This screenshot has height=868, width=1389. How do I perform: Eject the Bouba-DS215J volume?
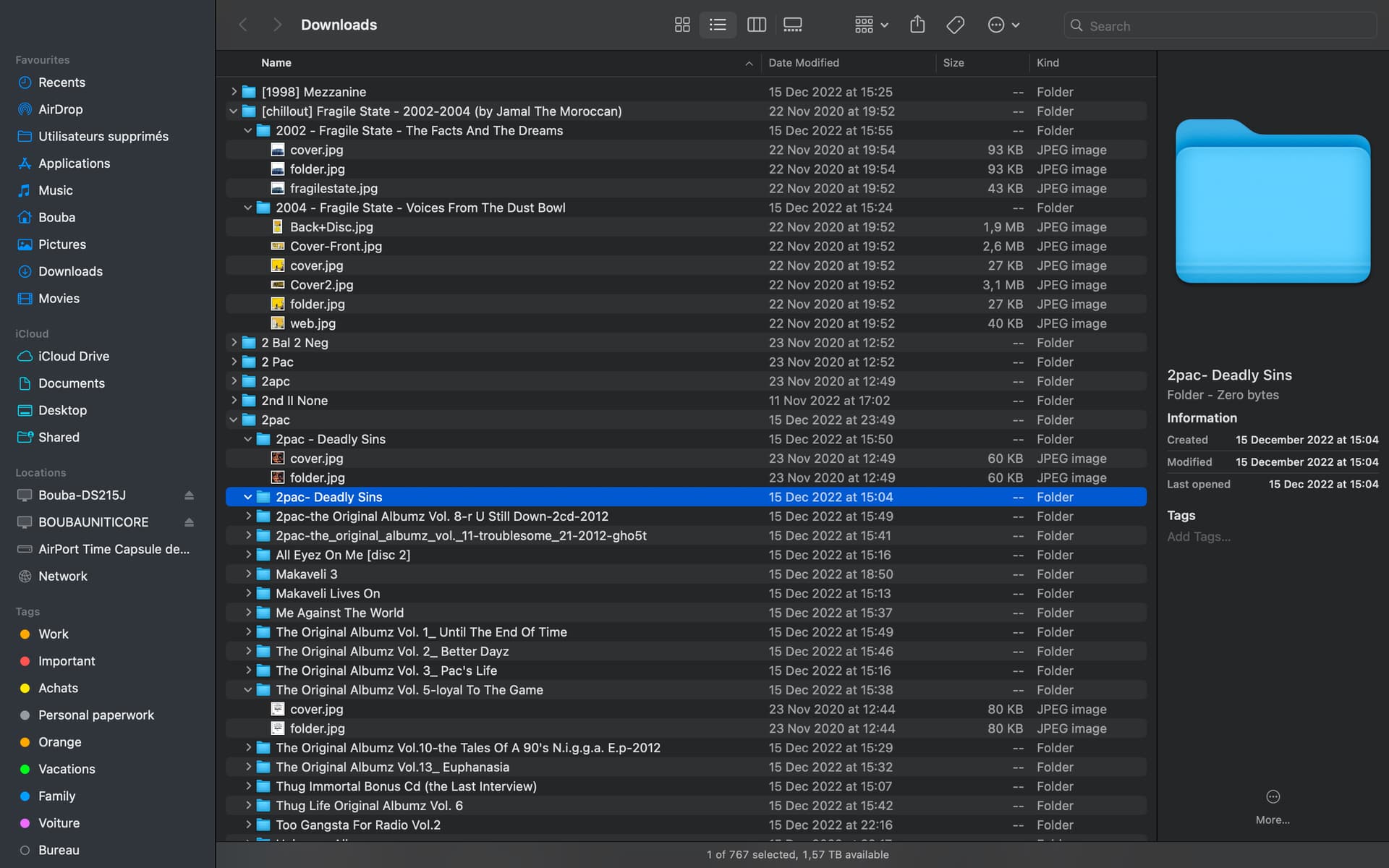(189, 495)
